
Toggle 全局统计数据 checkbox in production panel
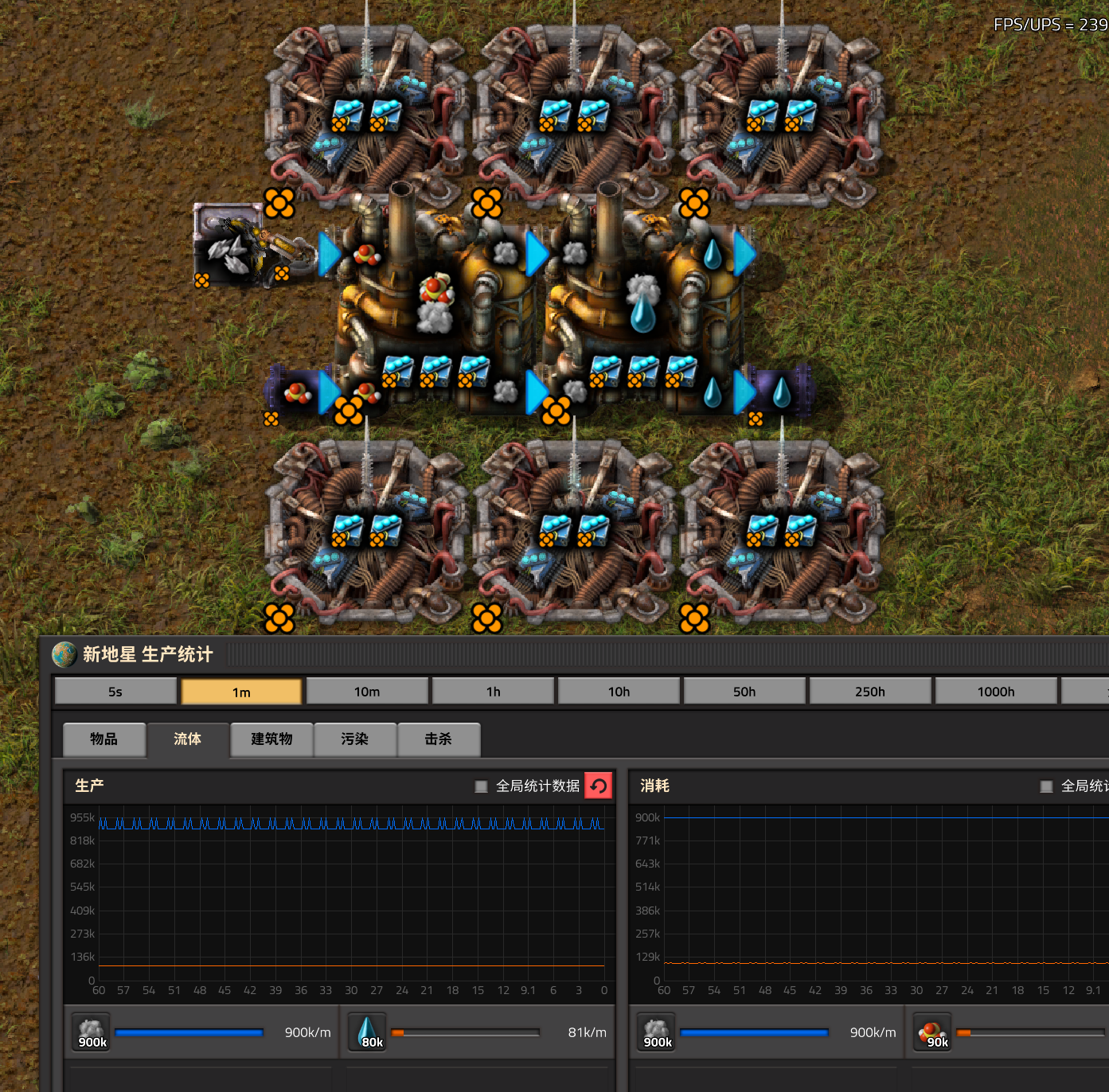481,786
